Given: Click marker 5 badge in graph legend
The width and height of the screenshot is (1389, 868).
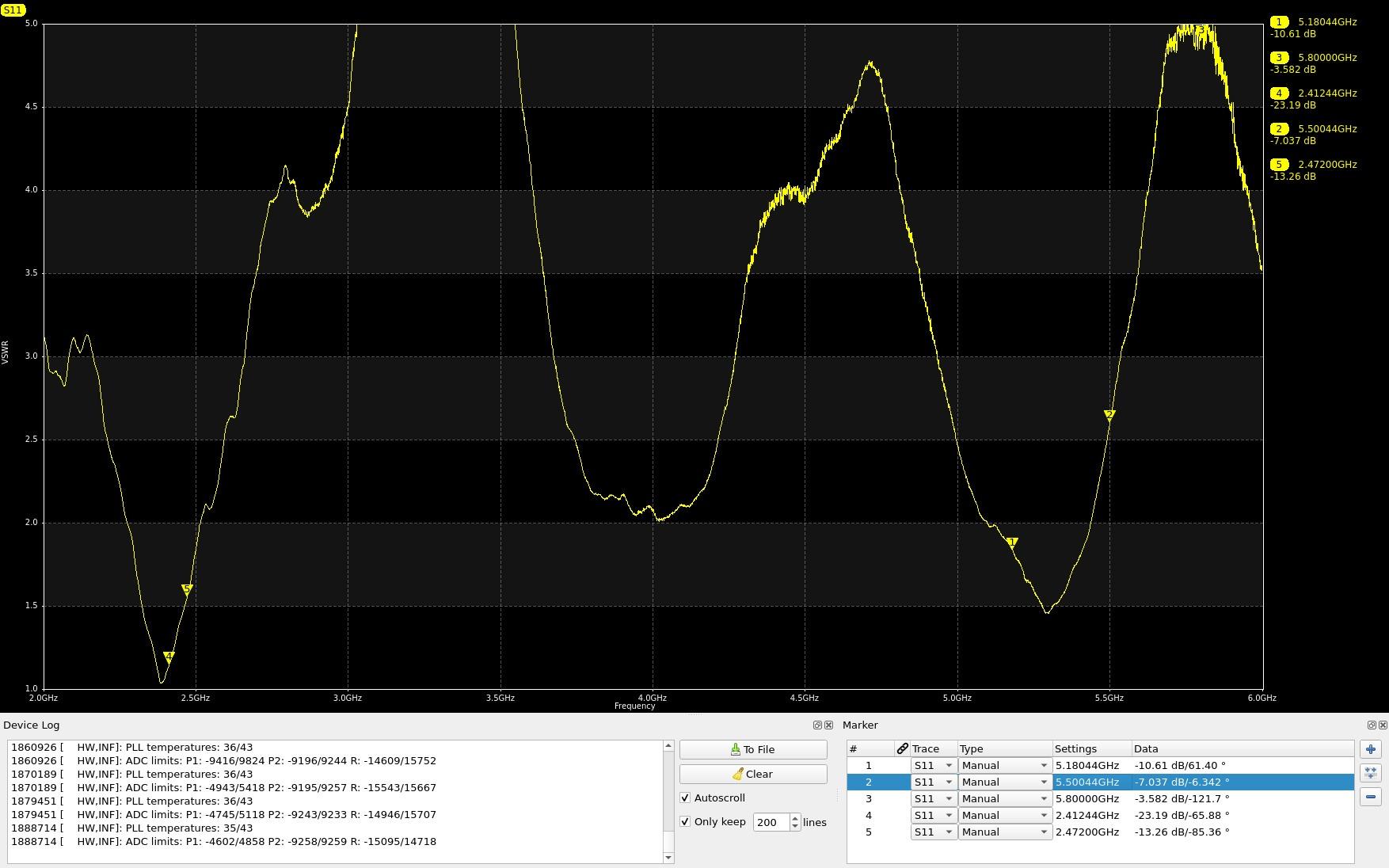Looking at the screenshot, I should point(1278,165).
